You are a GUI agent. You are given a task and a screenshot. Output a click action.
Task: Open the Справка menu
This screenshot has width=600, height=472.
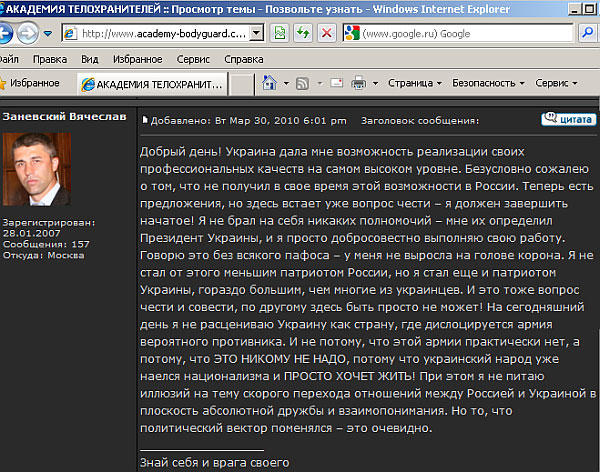pos(245,59)
